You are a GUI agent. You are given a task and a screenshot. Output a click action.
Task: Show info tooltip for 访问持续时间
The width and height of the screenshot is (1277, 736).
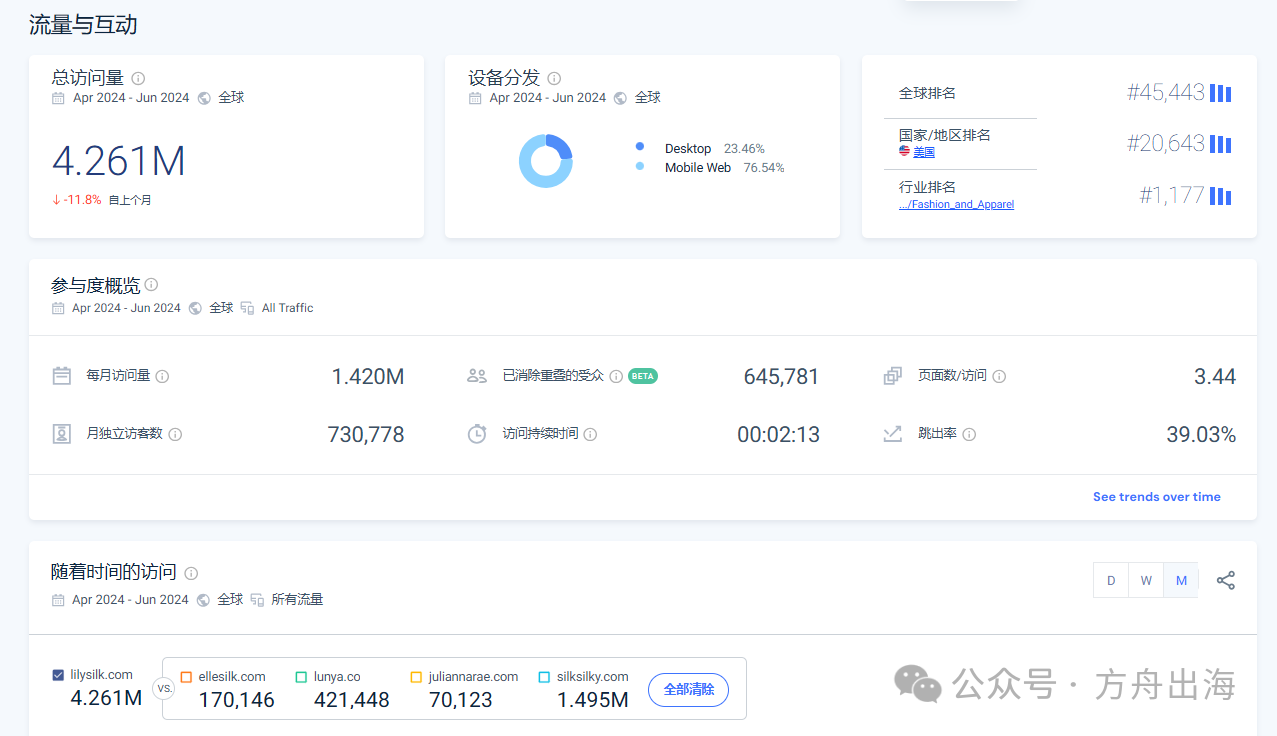590,434
